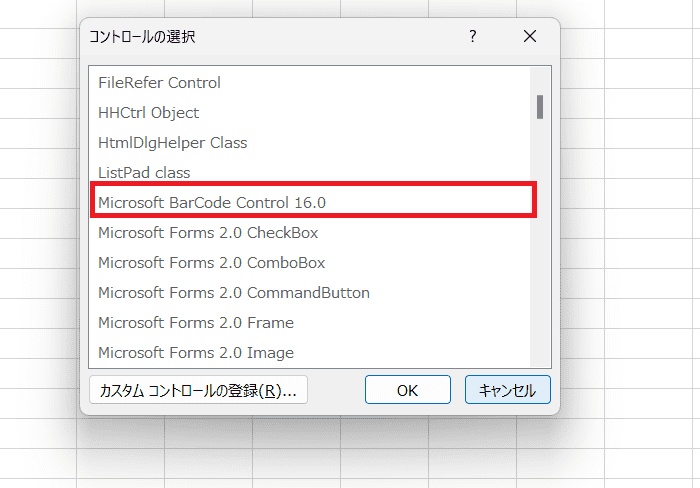Select FileRefer Control in the list
Viewport: 700px width, 488px height.
tap(160, 82)
